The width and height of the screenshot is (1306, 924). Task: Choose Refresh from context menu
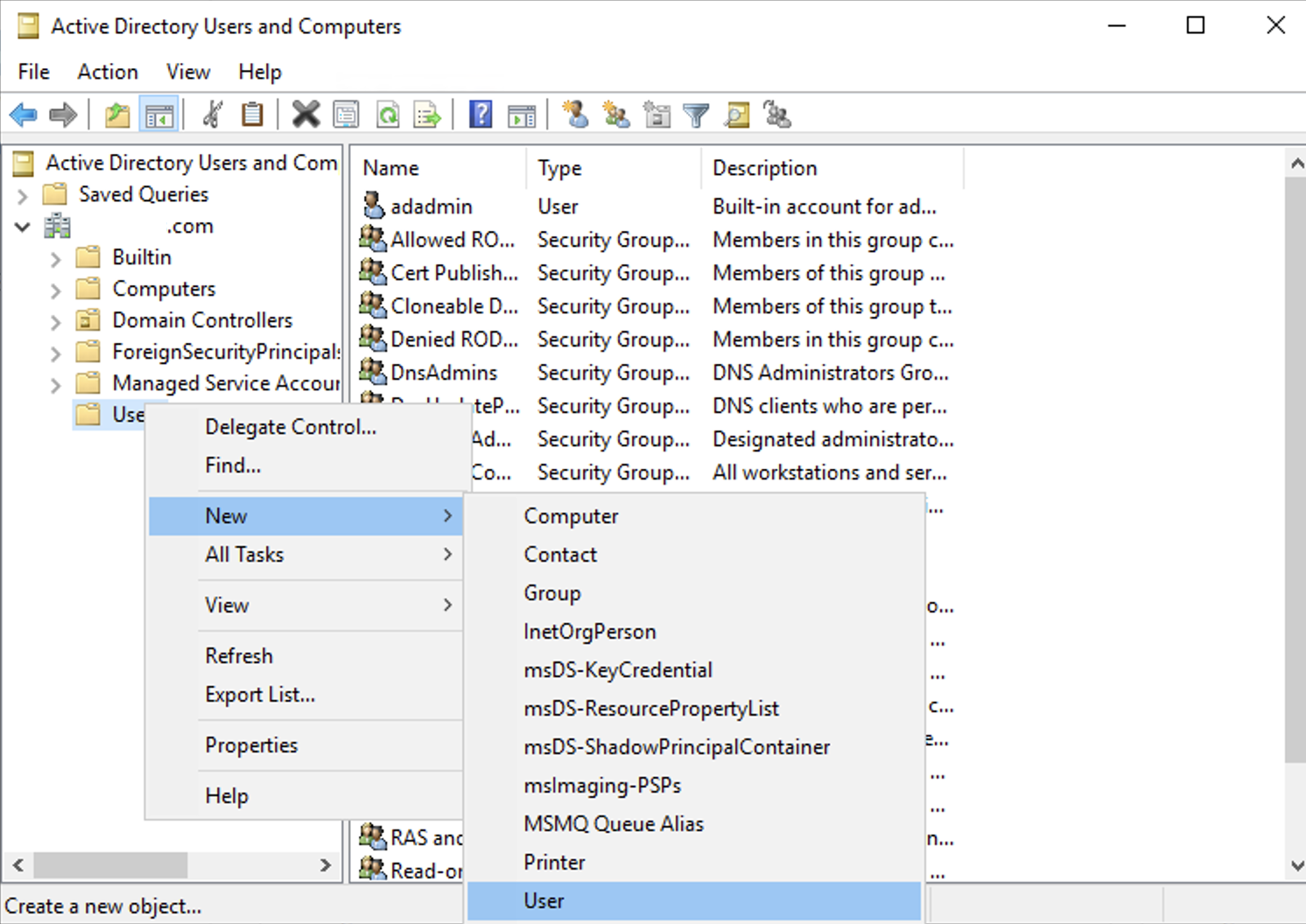(305, 655)
